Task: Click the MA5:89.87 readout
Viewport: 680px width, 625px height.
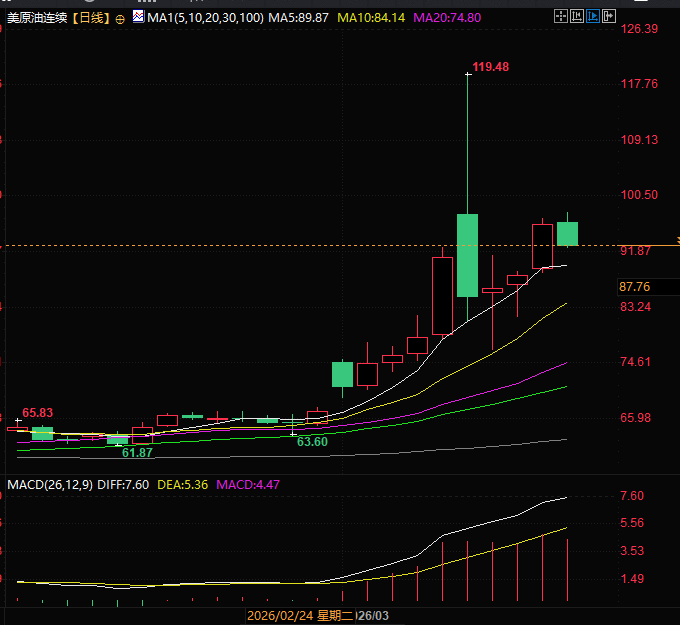Action: (298, 18)
